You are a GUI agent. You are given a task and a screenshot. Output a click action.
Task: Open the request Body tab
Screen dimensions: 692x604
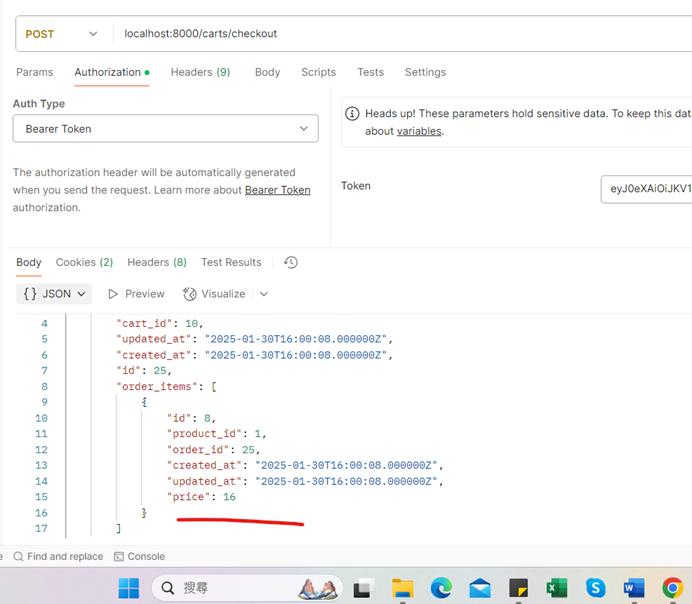click(267, 72)
